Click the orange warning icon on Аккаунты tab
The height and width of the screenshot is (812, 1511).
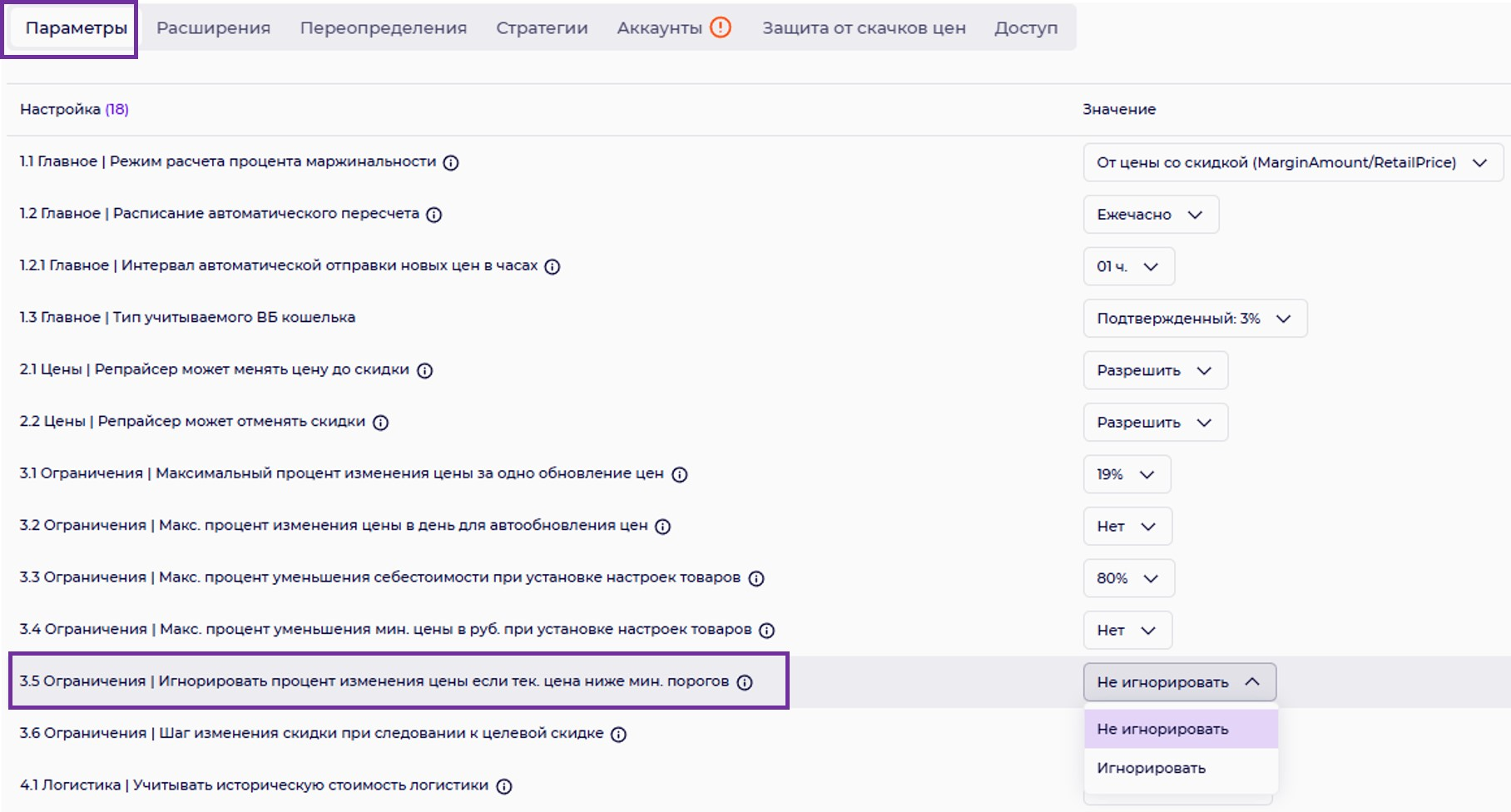click(720, 27)
